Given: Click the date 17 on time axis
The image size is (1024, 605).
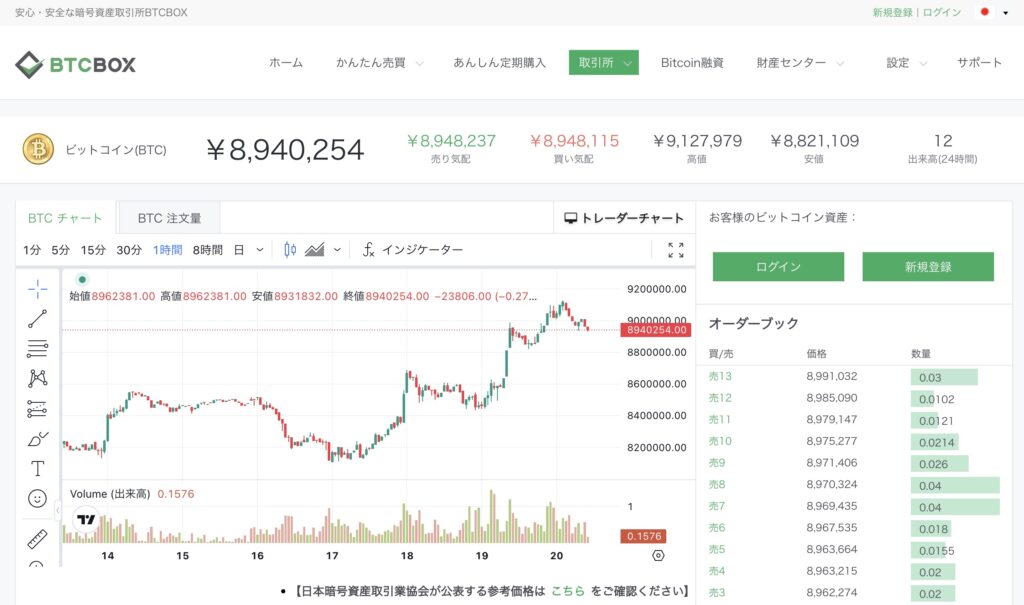Looking at the screenshot, I should (x=332, y=555).
